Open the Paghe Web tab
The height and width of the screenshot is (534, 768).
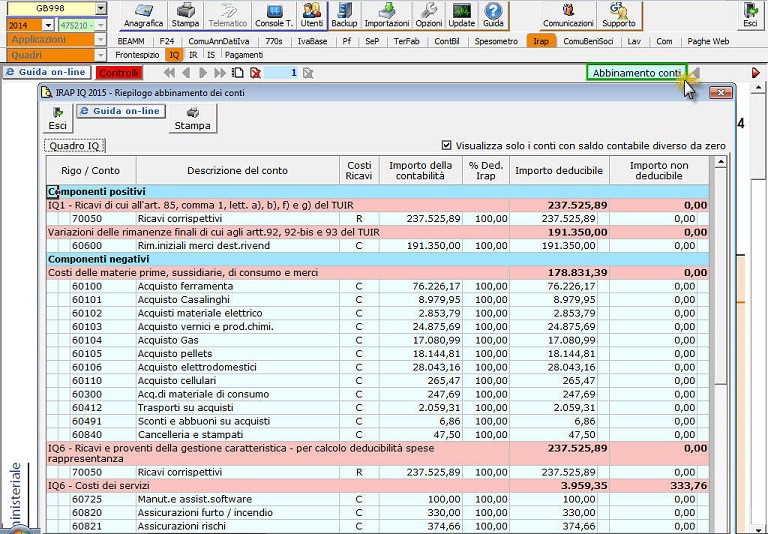coord(708,41)
